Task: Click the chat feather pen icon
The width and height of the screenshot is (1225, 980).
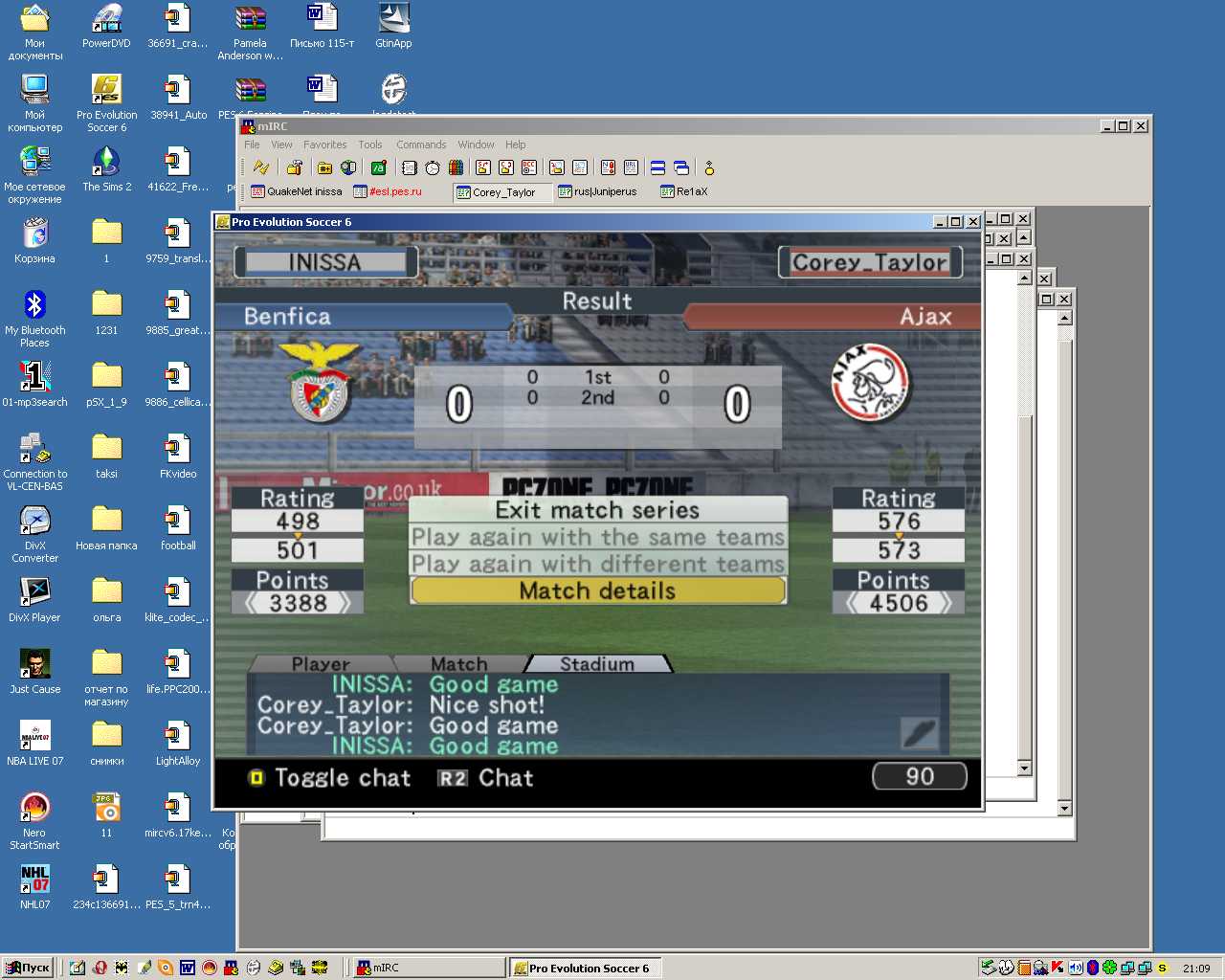Action: pos(918,734)
